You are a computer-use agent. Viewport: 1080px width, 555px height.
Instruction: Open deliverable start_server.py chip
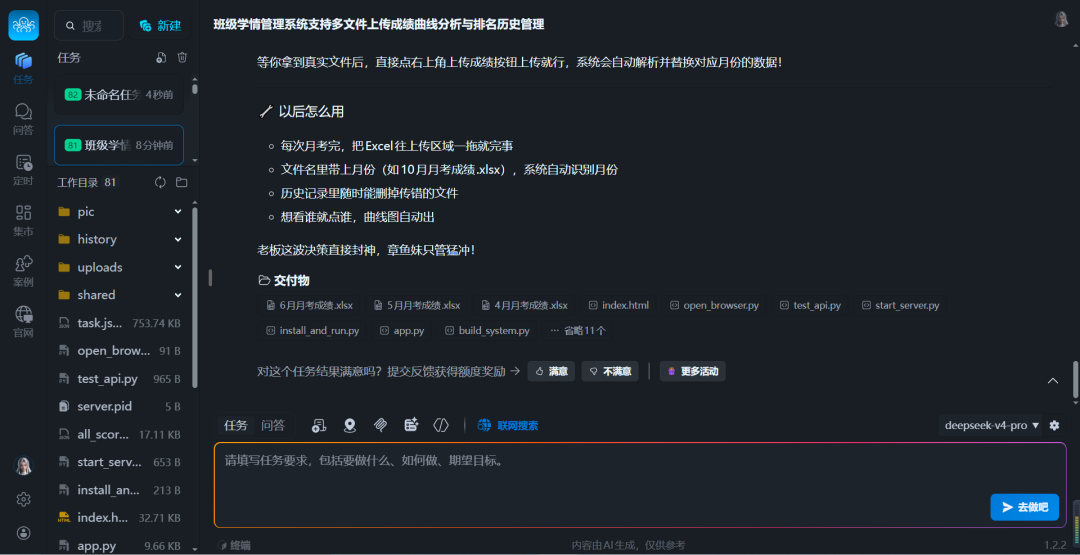click(900, 305)
